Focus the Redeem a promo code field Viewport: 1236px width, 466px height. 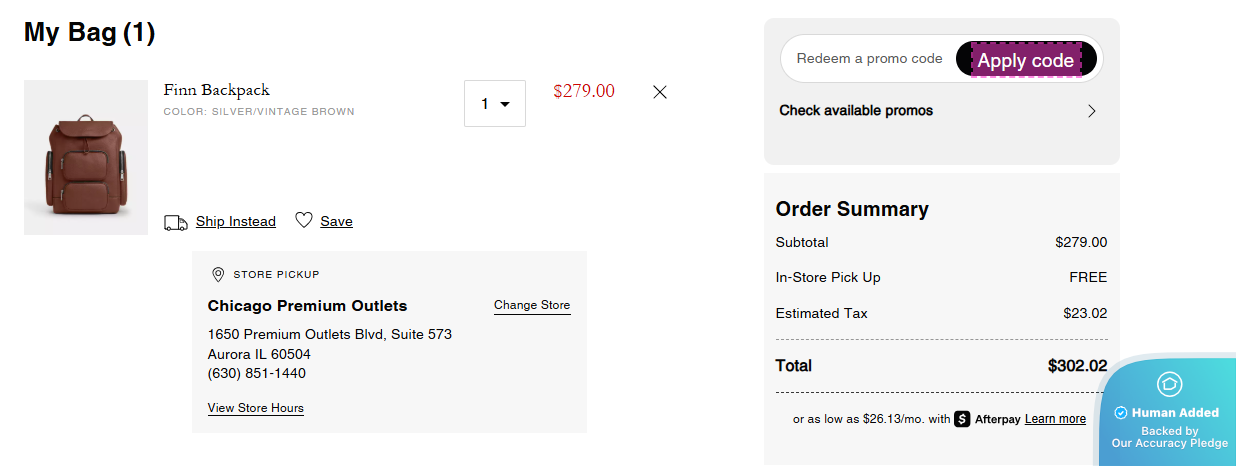coord(868,59)
